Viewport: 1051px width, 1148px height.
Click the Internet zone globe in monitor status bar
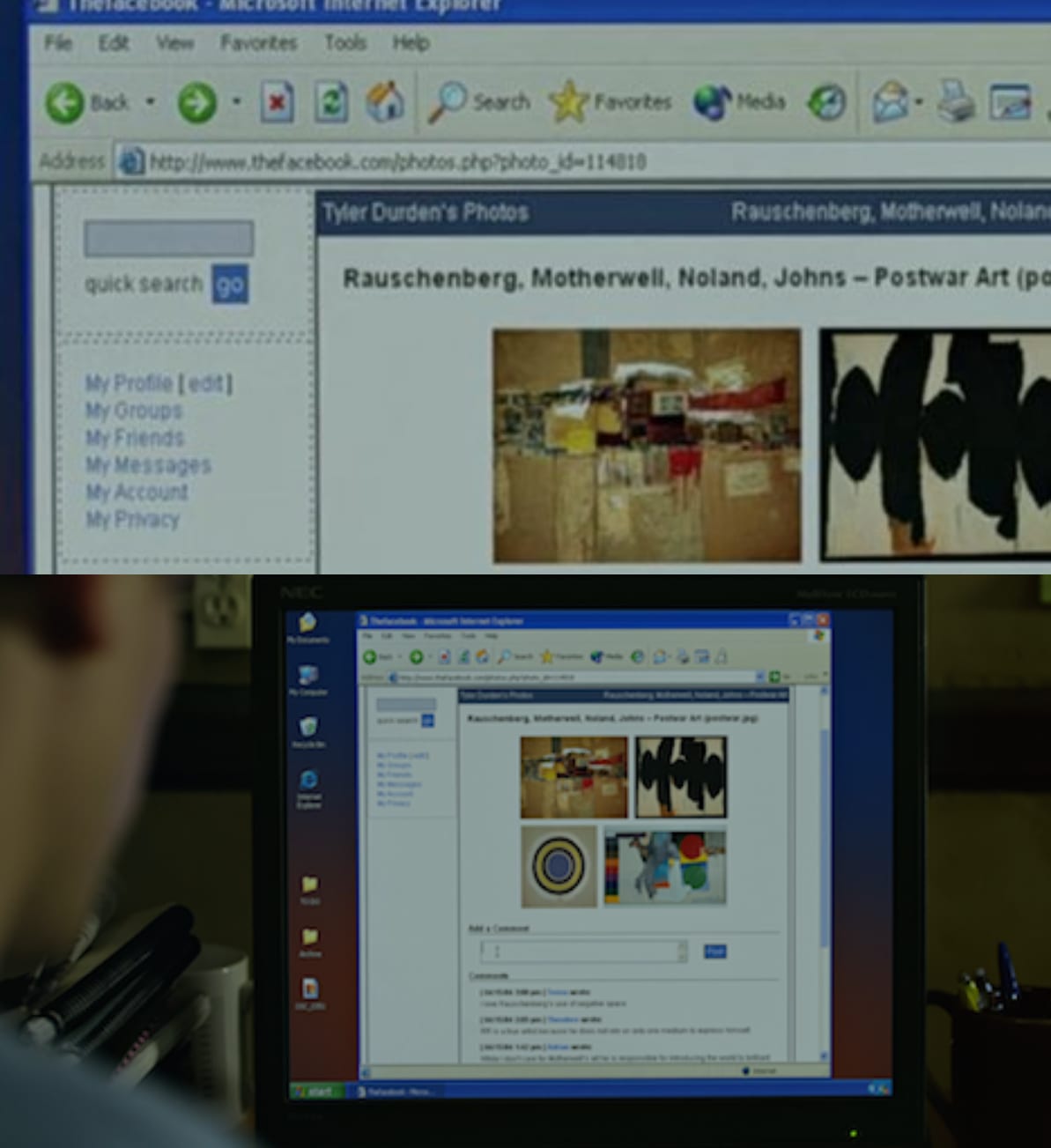(747, 1071)
